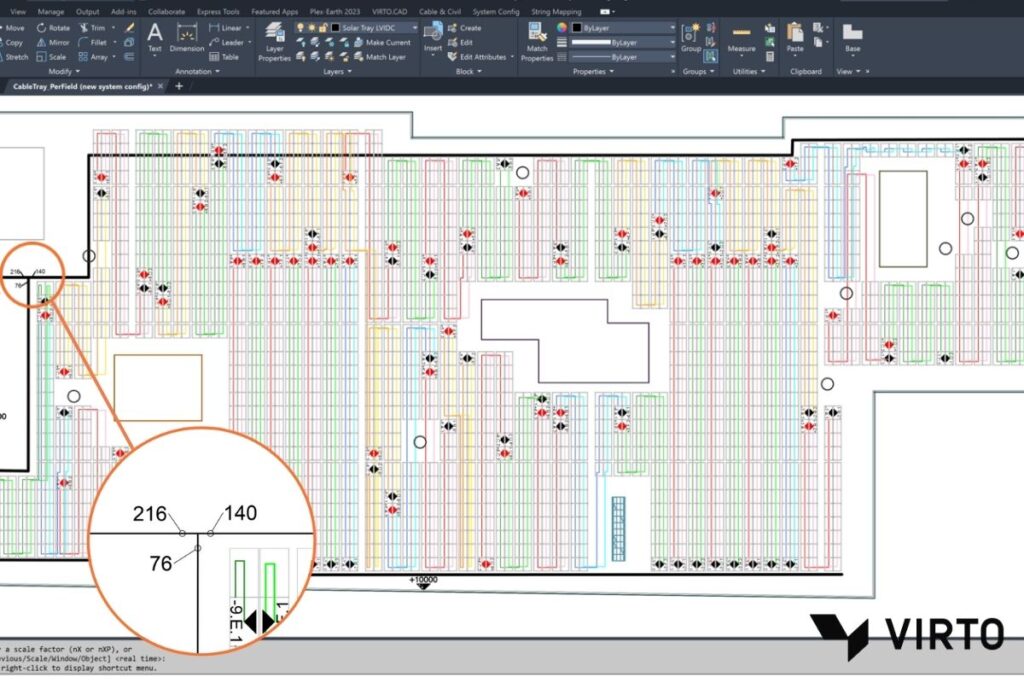Select the Linear dimension tool

(225, 28)
